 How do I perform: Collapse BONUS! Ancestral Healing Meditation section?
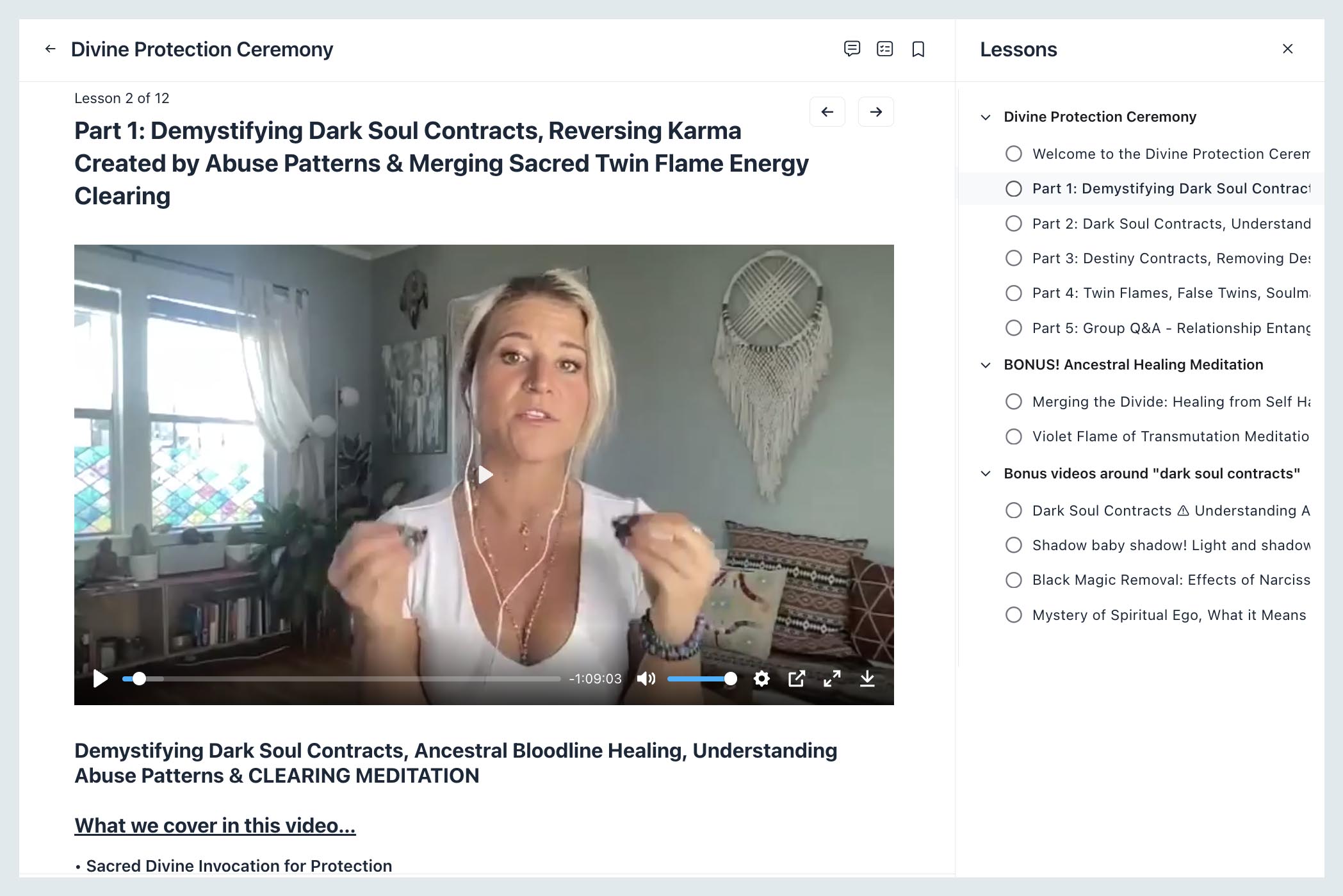(x=986, y=365)
